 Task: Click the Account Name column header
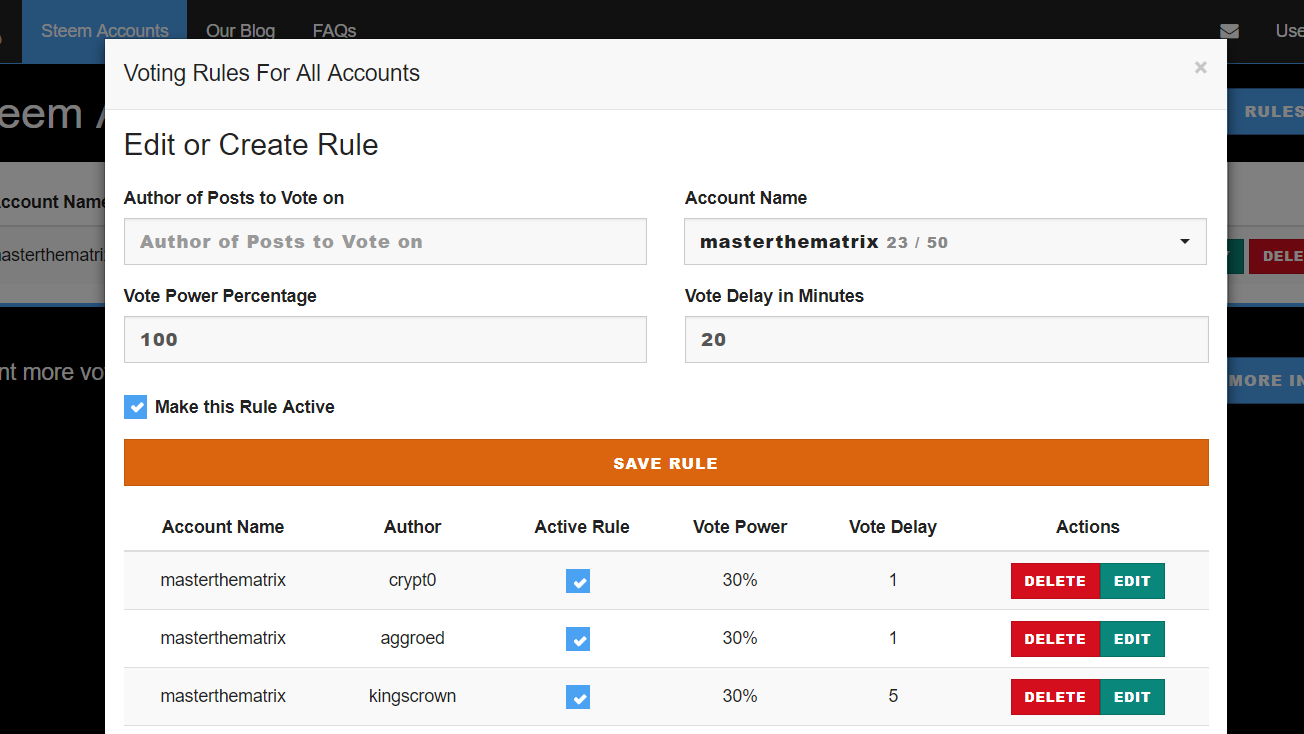(223, 527)
